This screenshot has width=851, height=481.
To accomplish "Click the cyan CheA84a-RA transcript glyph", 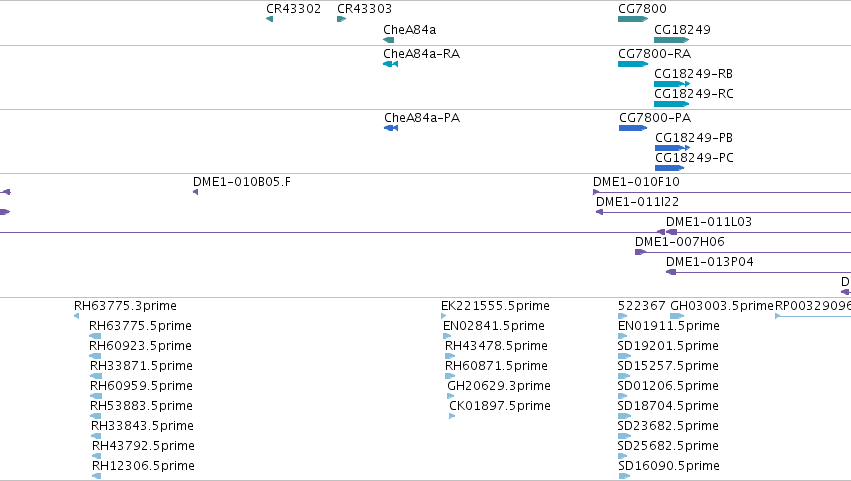I will click(x=390, y=64).
